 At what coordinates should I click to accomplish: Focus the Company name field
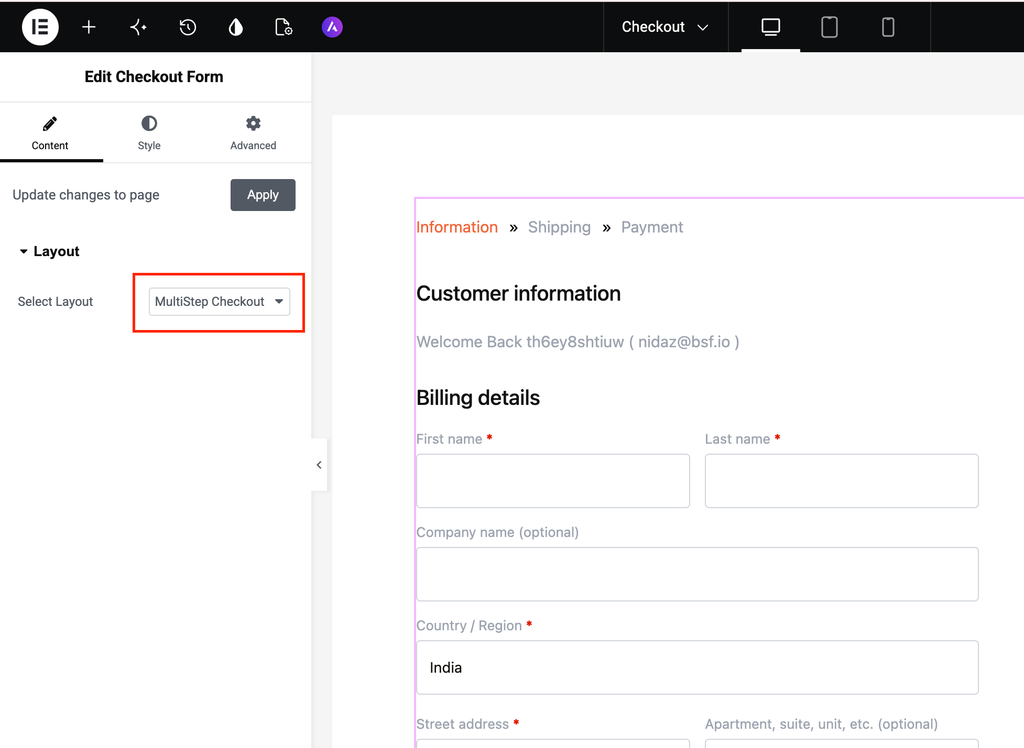pyautogui.click(x=697, y=574)
